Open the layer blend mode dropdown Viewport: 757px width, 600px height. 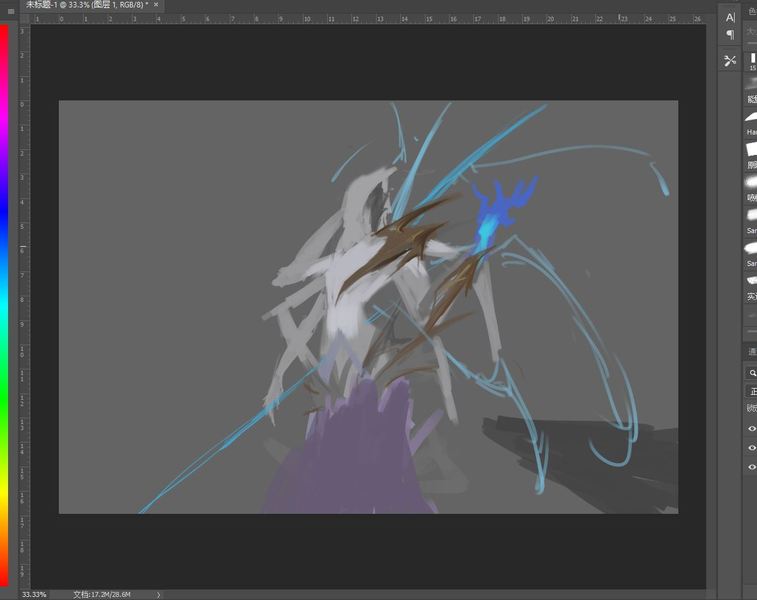(752, 391)
